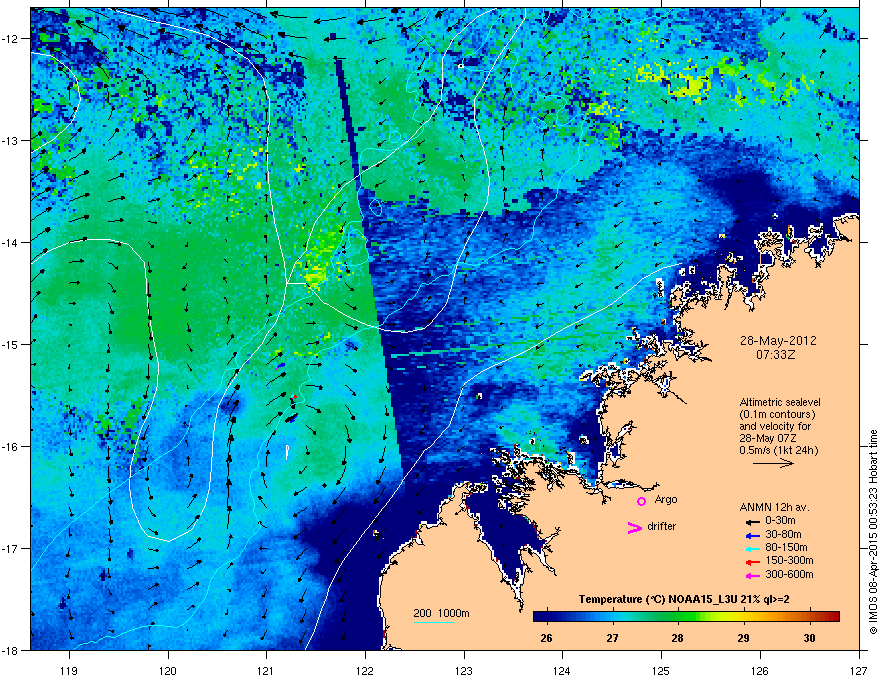
Task: Click the '07:33Z' time text
Action: tap(778, 355)
